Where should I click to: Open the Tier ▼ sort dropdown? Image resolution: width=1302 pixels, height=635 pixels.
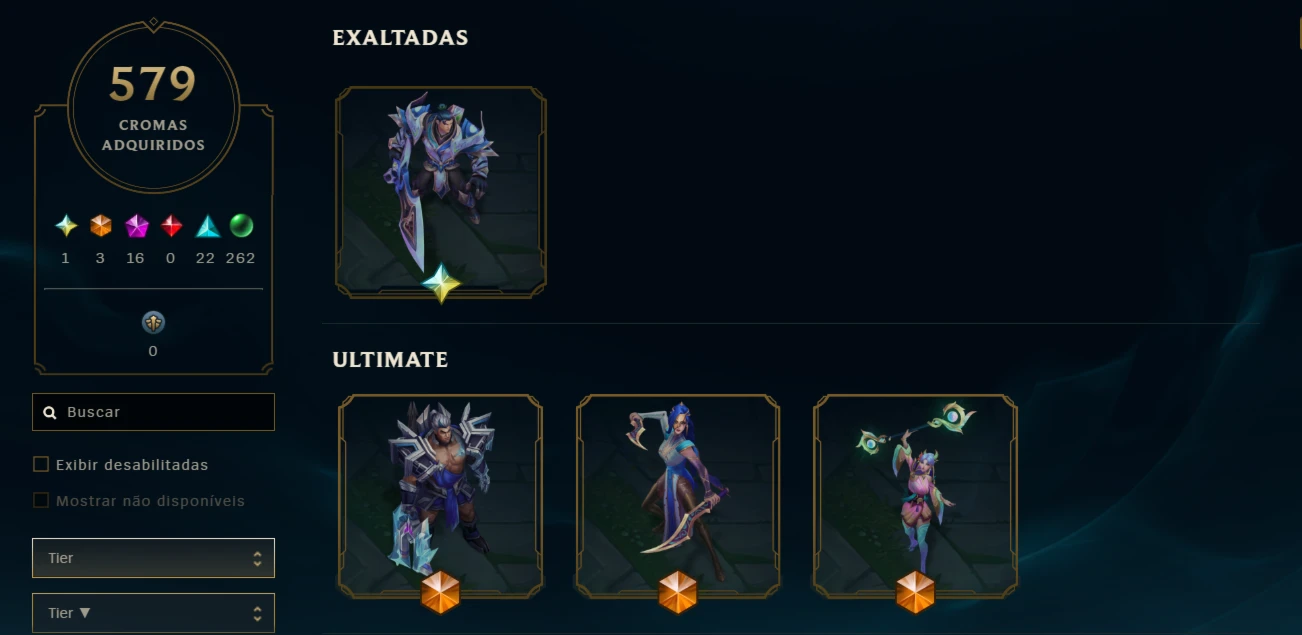pyautogui.click(x=153, y=613)
